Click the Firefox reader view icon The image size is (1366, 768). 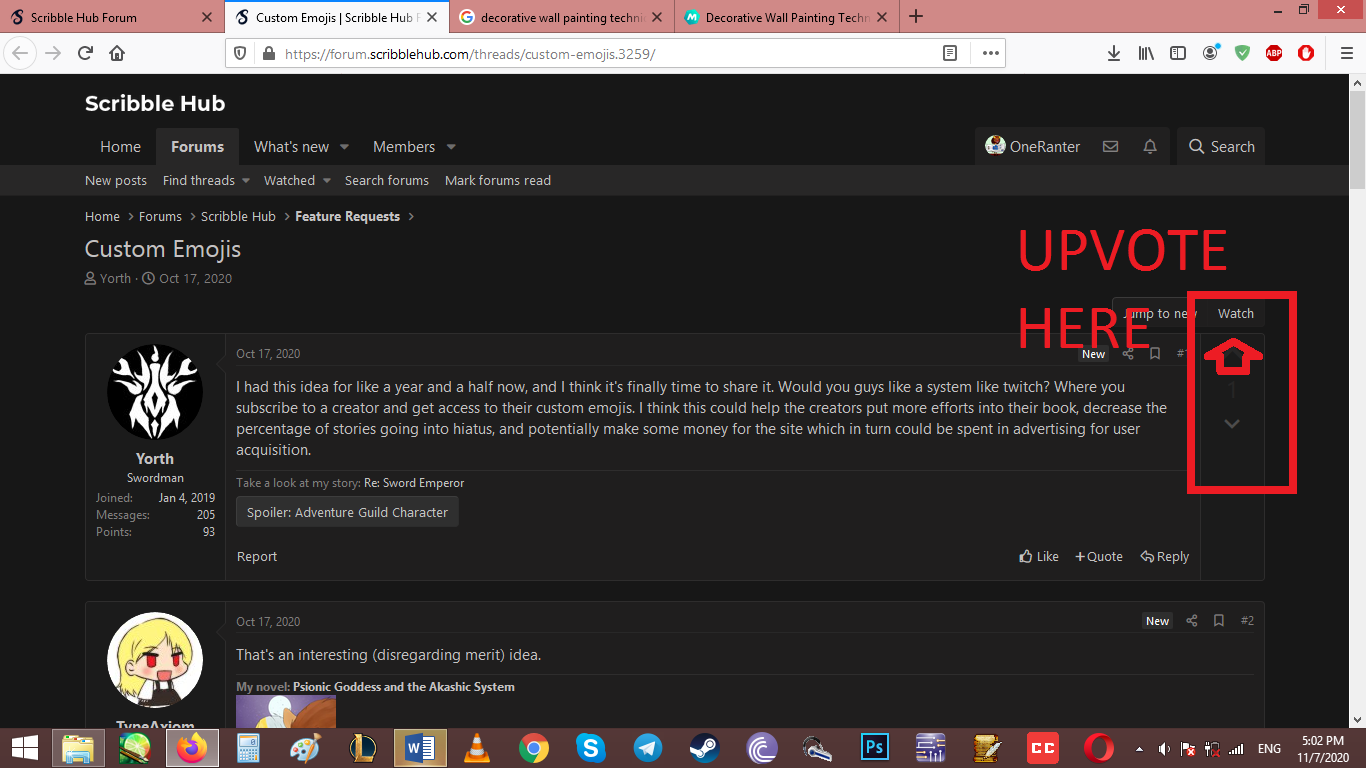950,54
